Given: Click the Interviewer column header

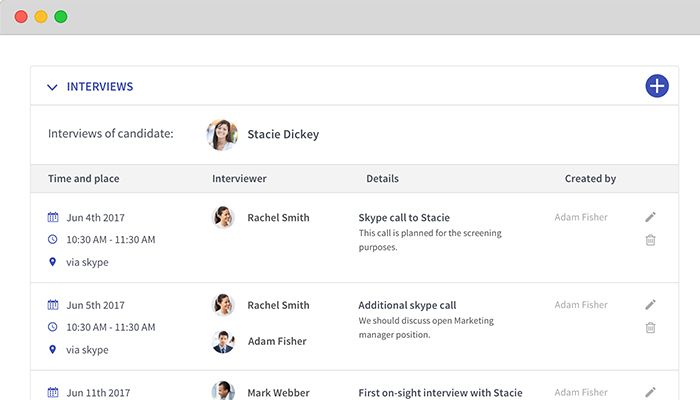Looking at the screenshot, I should click(239, 179).
